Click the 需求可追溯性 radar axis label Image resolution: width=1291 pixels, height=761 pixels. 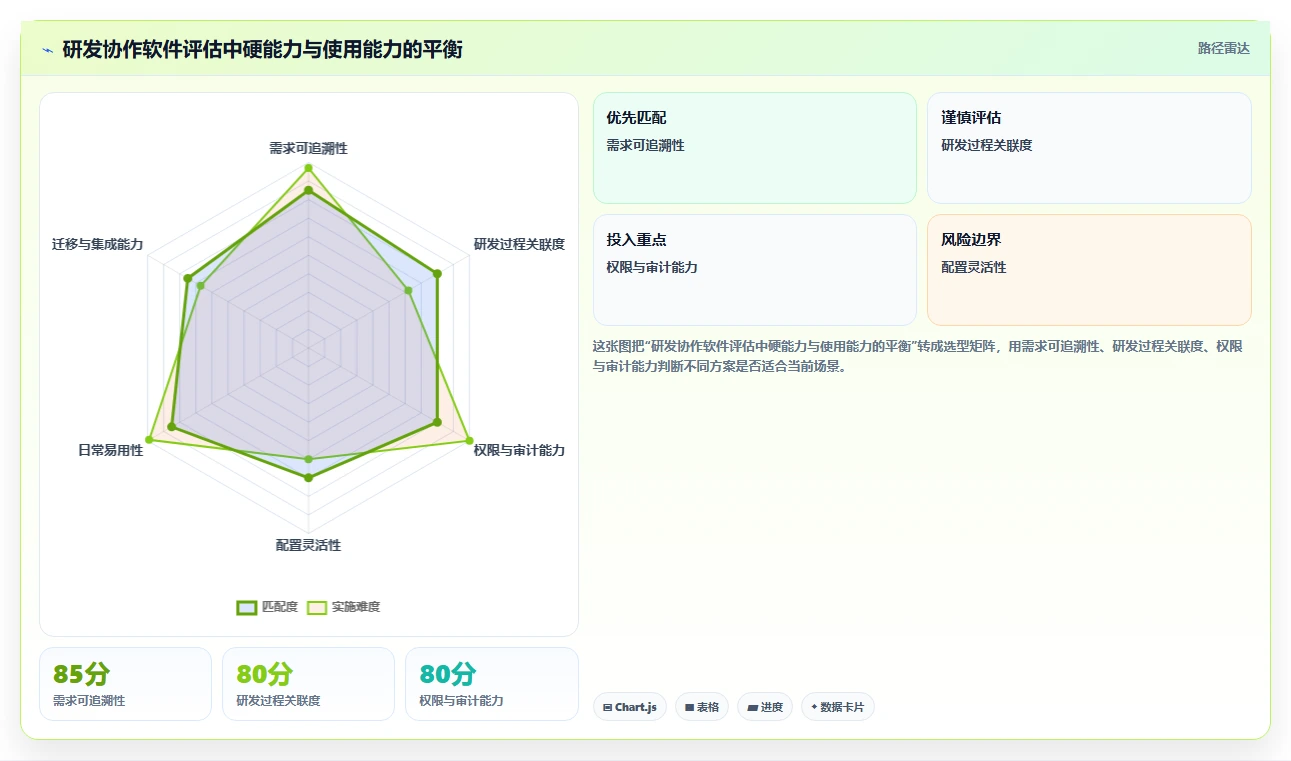click(308, 148)
